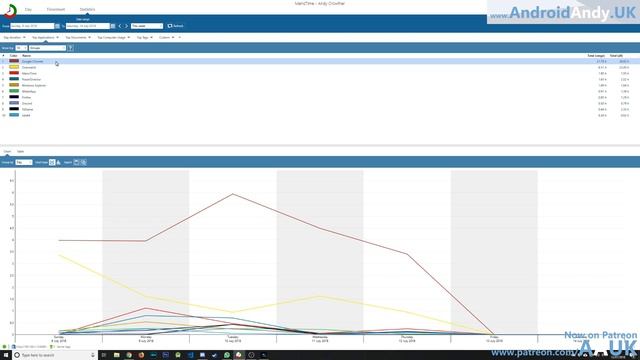The width and height of the screenshot is (640, 360).
Task: Click the ManicTime clock logo icon
Action: (x=10, y=11)
